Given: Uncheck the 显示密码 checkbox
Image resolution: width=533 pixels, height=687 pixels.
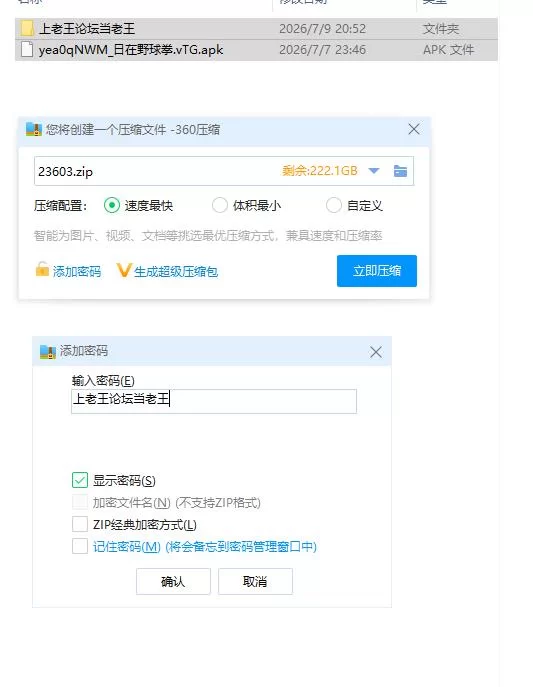Looking at the screenshot, I should point(80,480).
